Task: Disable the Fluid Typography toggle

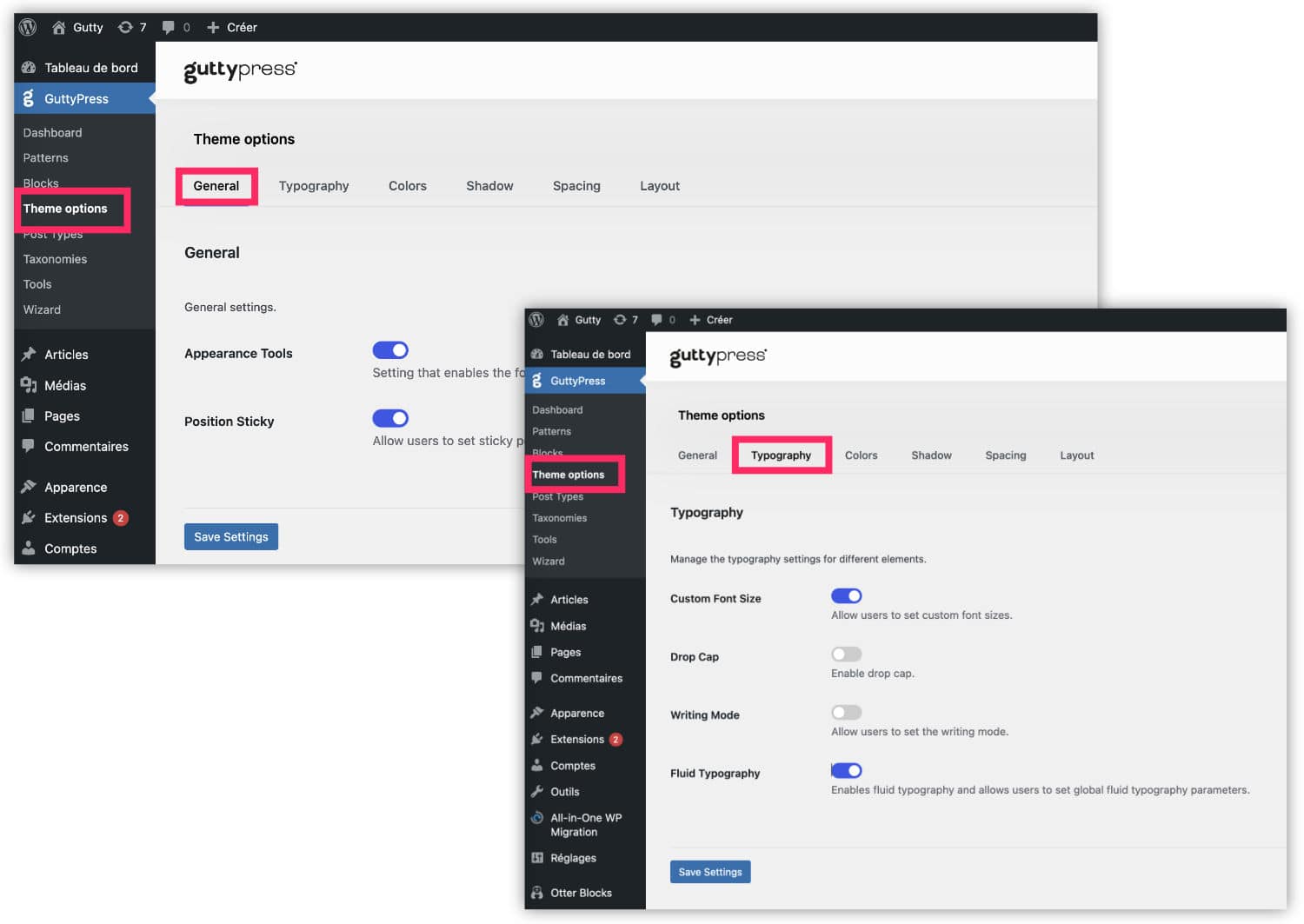Action: [846, 770]
